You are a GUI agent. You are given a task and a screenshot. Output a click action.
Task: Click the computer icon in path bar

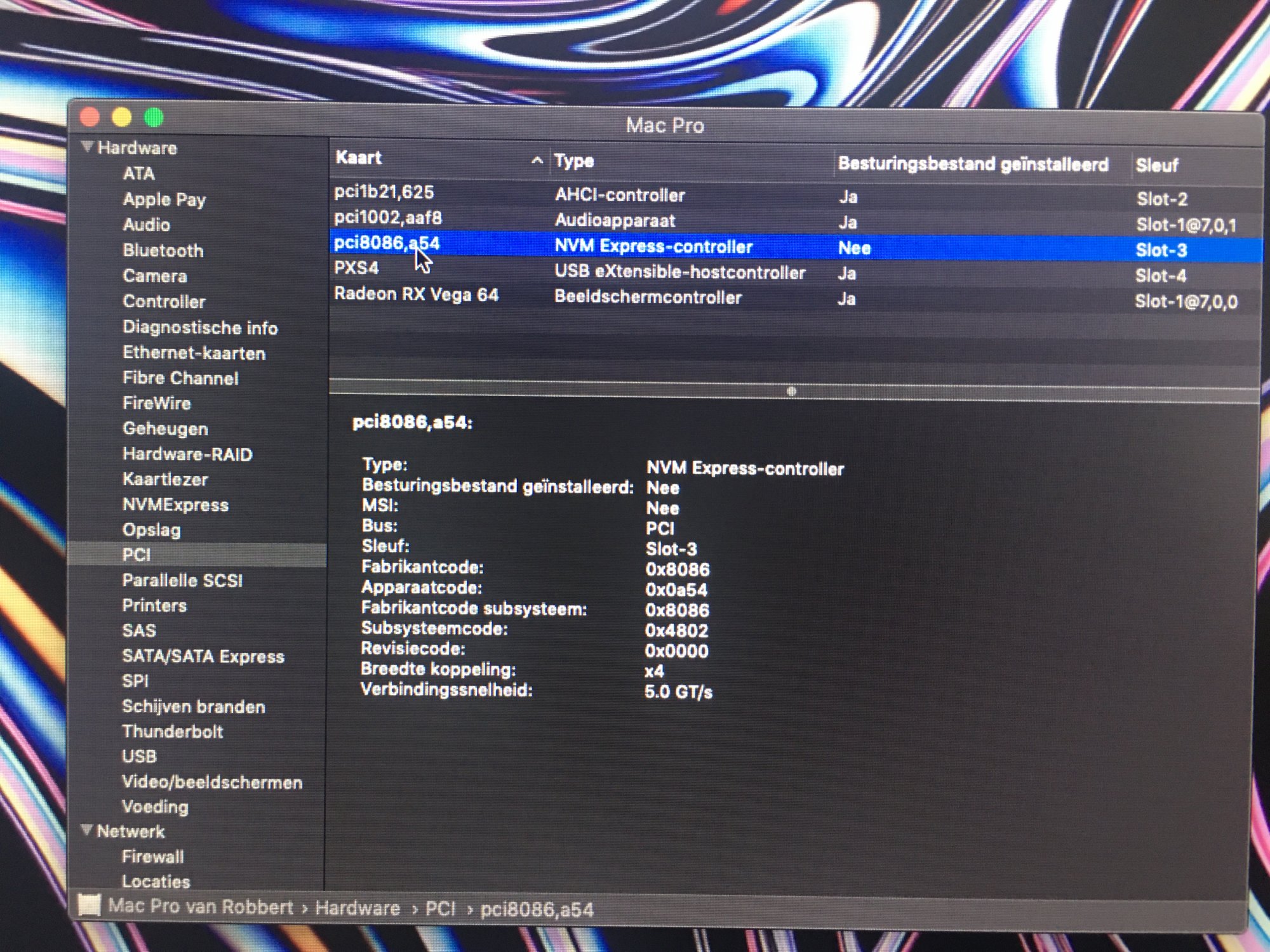tap(89, 905)
